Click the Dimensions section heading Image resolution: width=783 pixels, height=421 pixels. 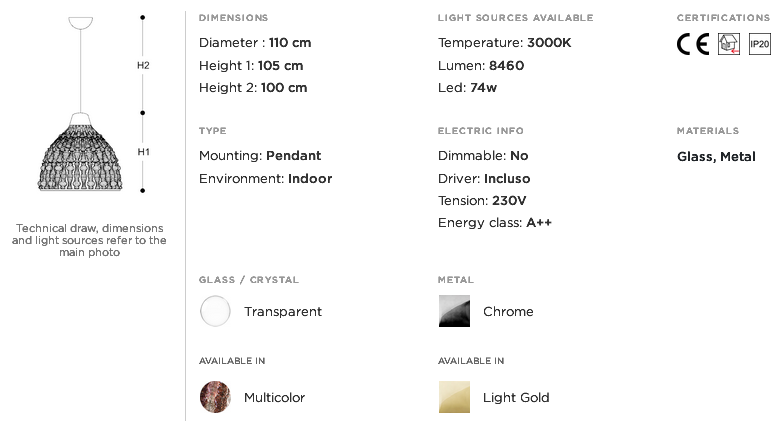(233, 18)
